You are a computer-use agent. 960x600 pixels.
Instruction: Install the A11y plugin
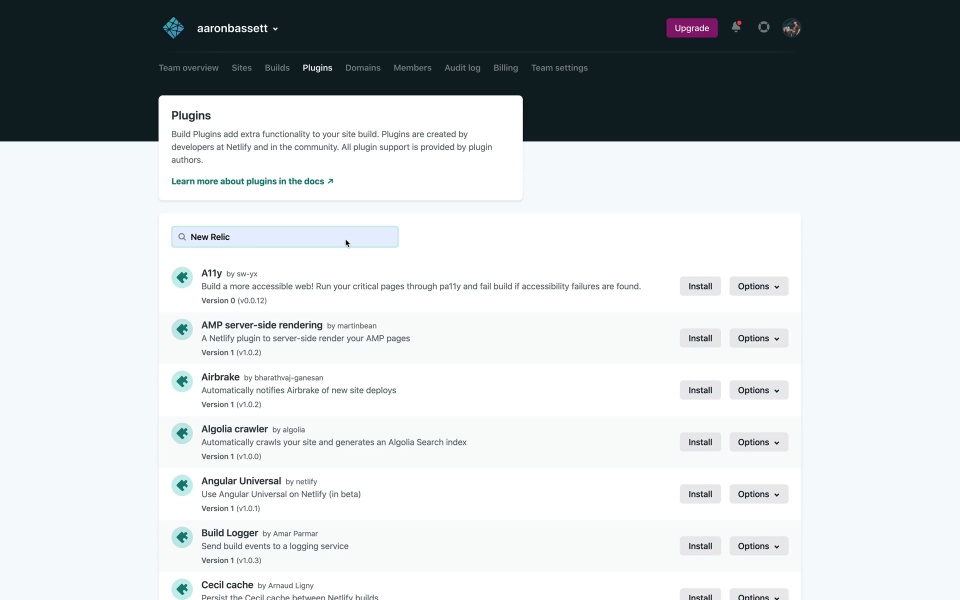click(x=700, y=287)
